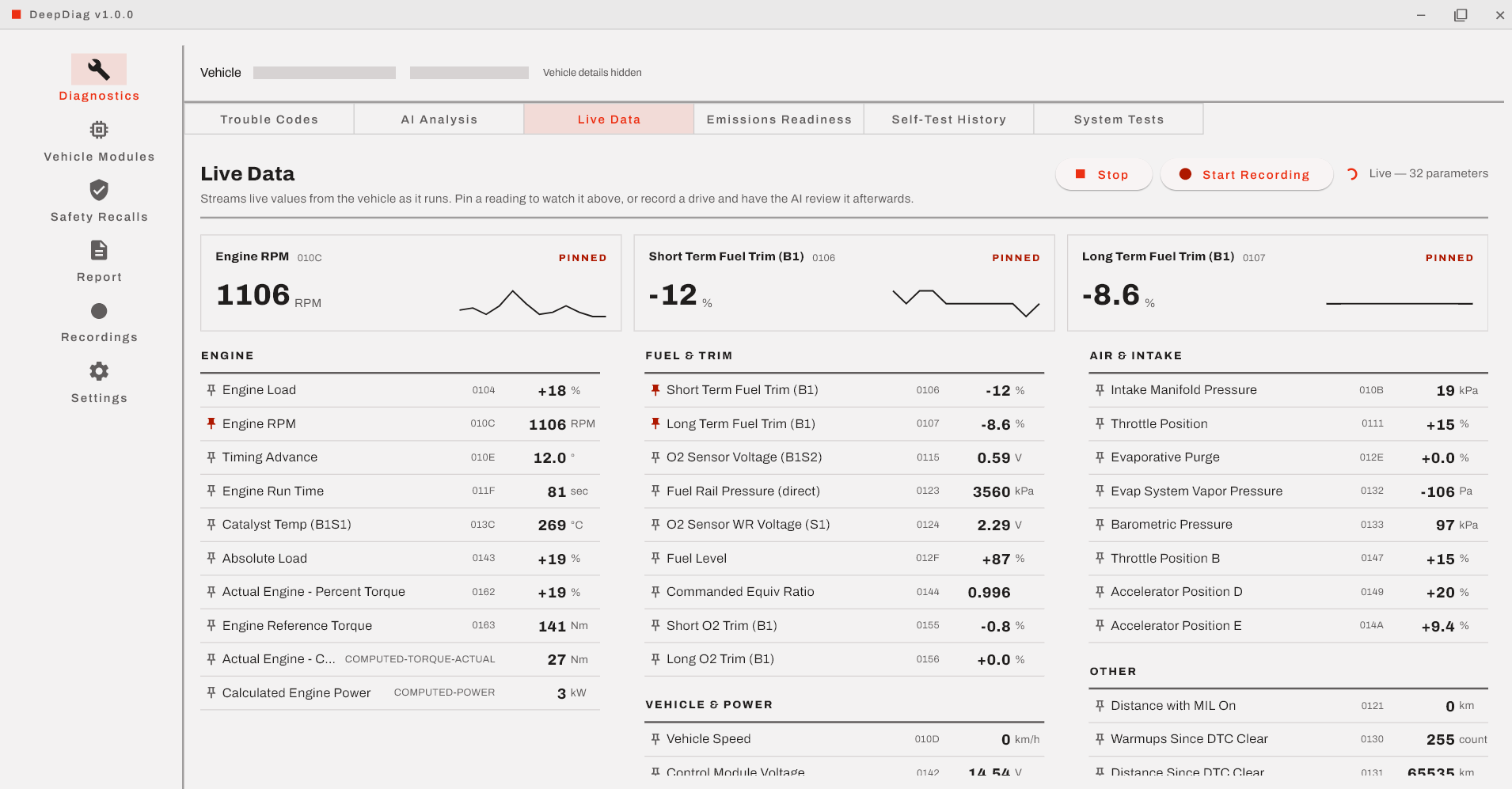Click the Start Recording button
Image resolution: width=1512 pixels, height=789 pixels.
click(x=1246, y=175)
